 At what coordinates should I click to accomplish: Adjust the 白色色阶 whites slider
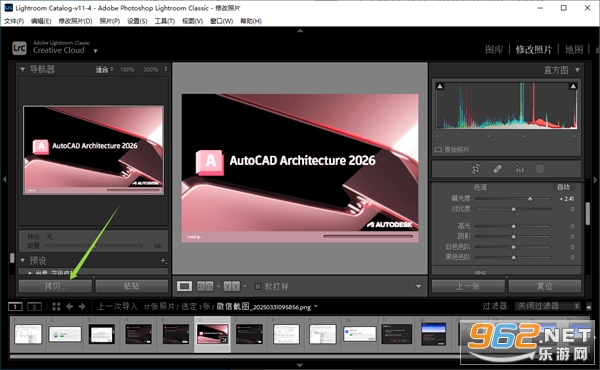[x=513, y=247]
